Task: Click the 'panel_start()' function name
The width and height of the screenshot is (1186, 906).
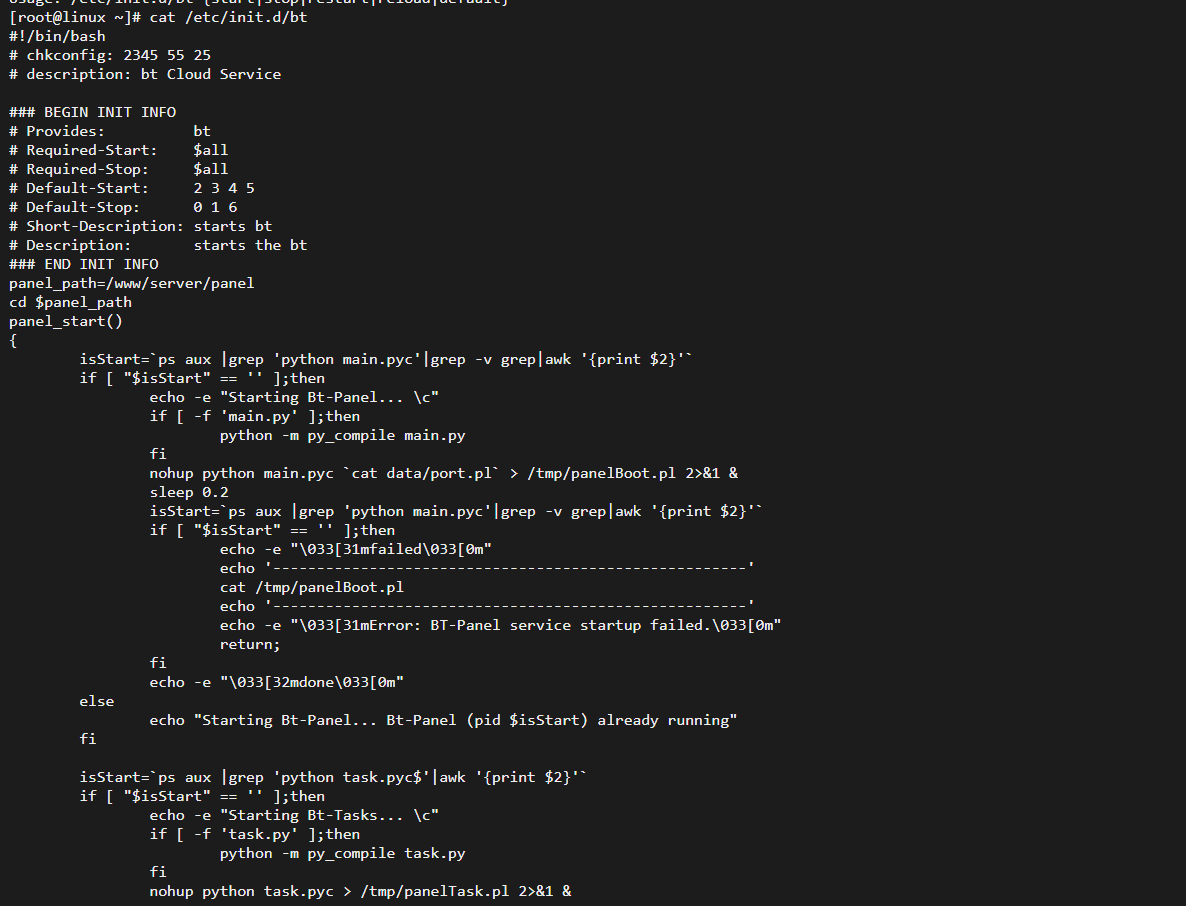Action: (66, 321)
